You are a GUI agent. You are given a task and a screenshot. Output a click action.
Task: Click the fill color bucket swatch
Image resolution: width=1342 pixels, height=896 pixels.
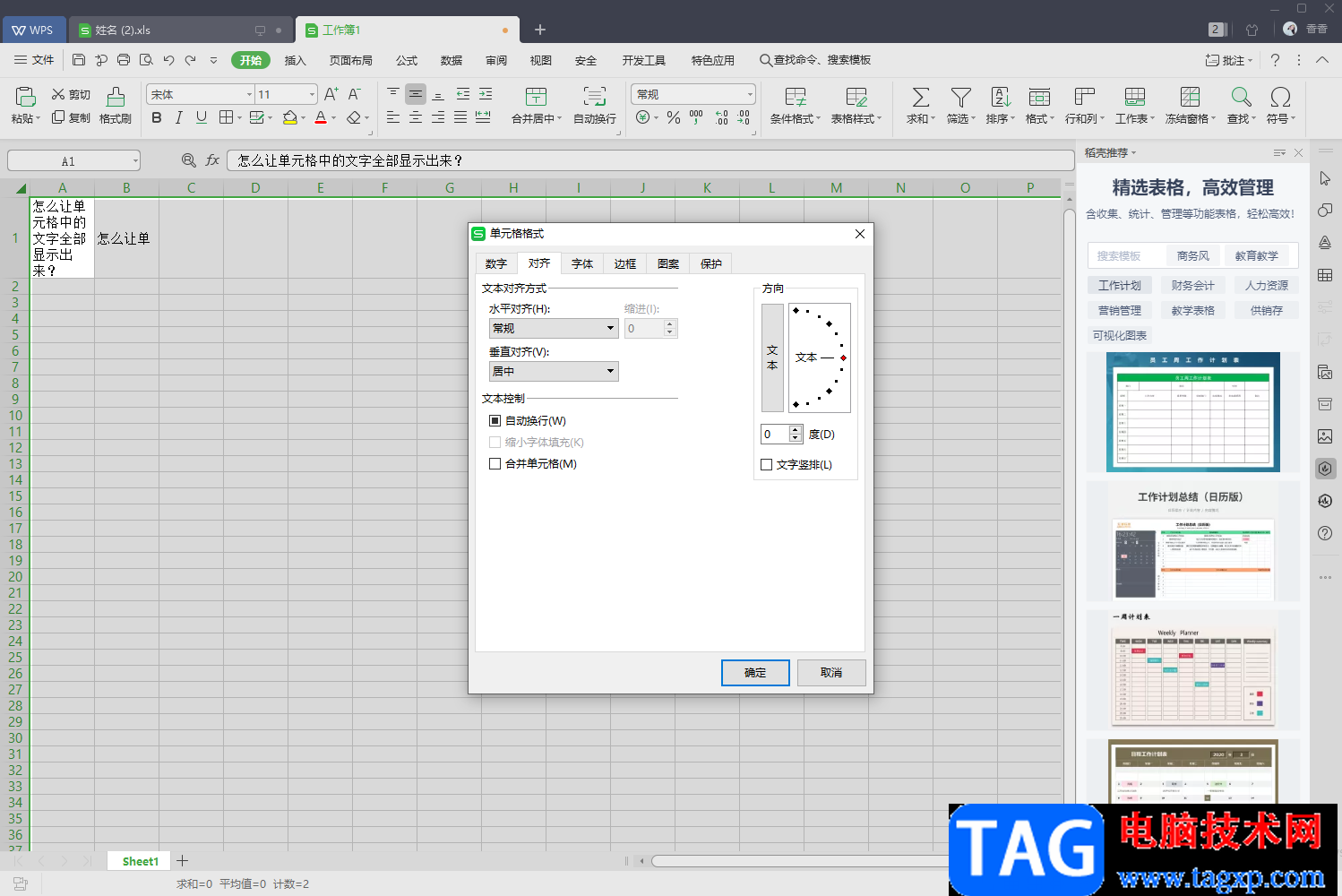click(289, 117)
